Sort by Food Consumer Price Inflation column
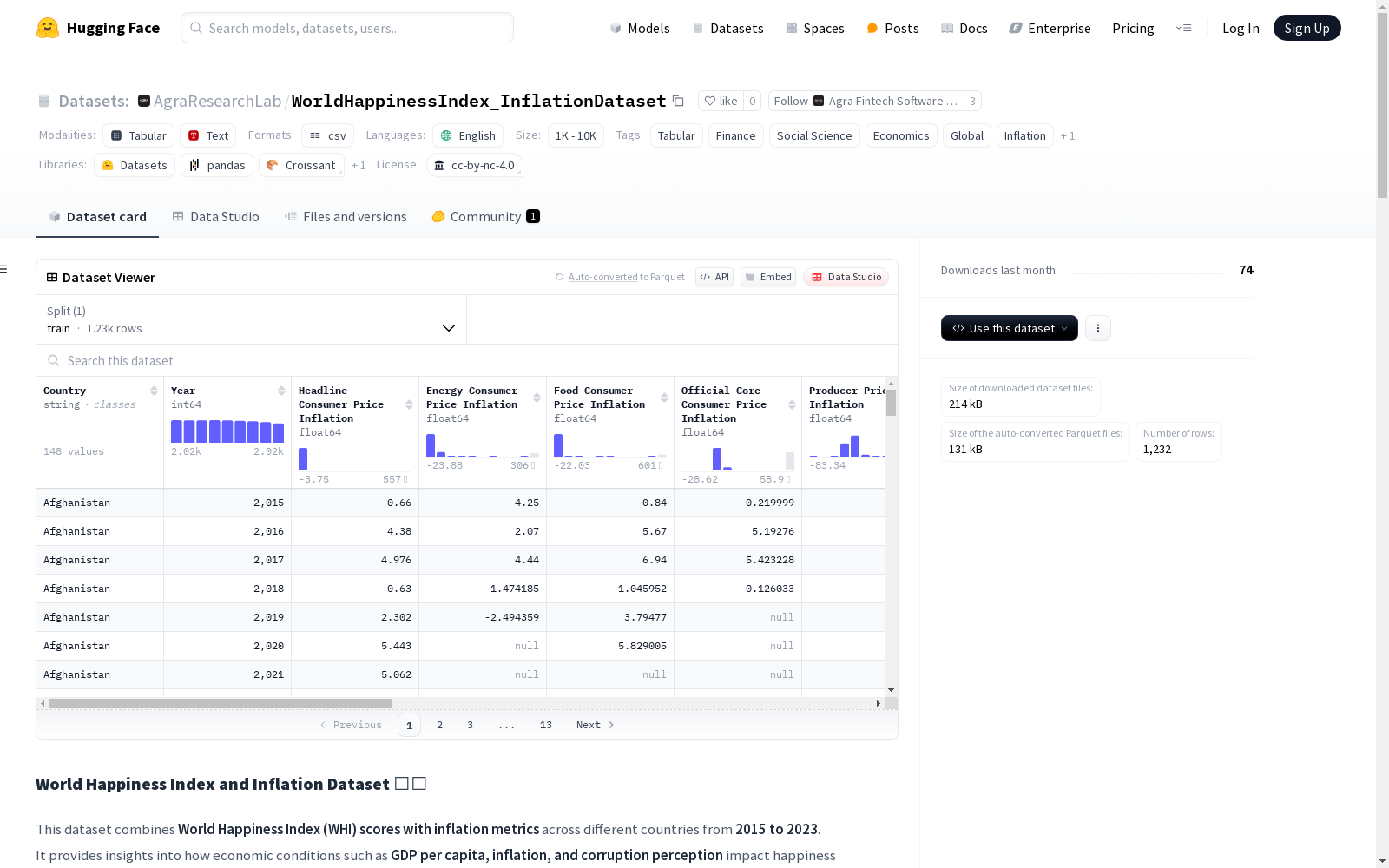Viewport: 1389px width, 868px height. pos(664,398)
